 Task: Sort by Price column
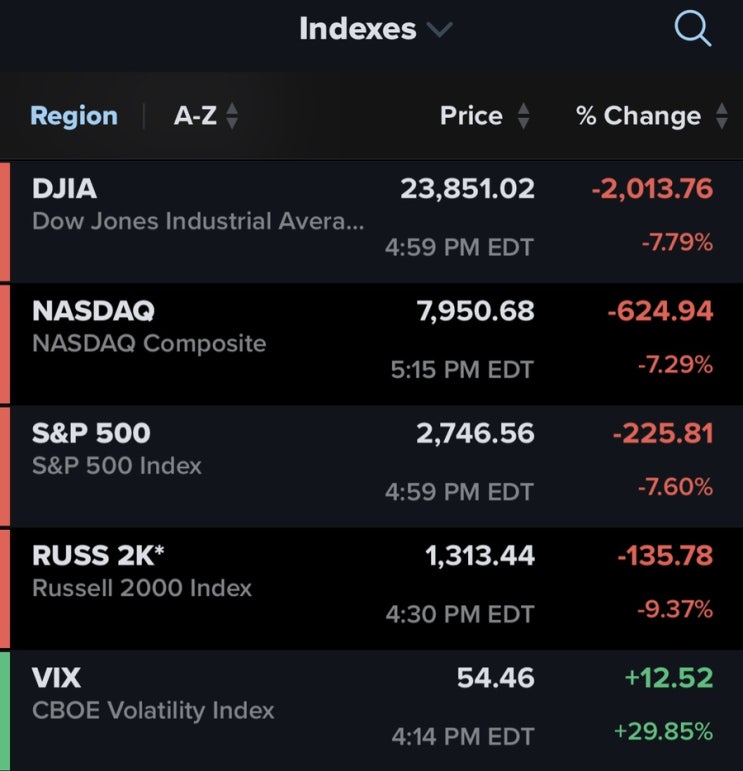471,116
